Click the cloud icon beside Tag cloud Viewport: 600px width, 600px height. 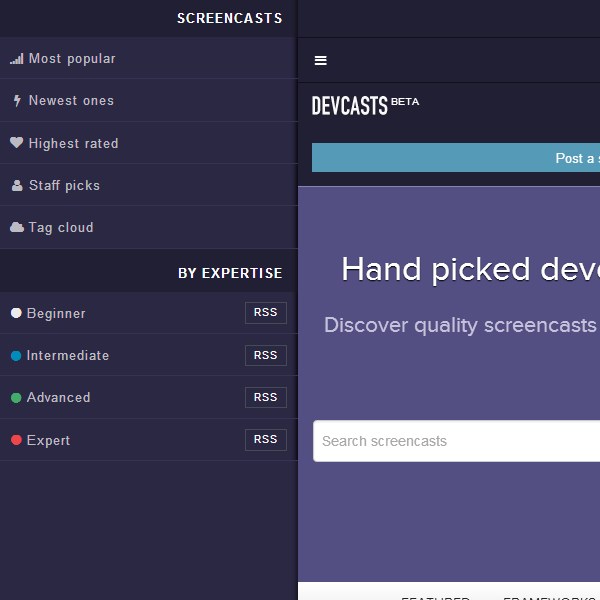(16, 228)
